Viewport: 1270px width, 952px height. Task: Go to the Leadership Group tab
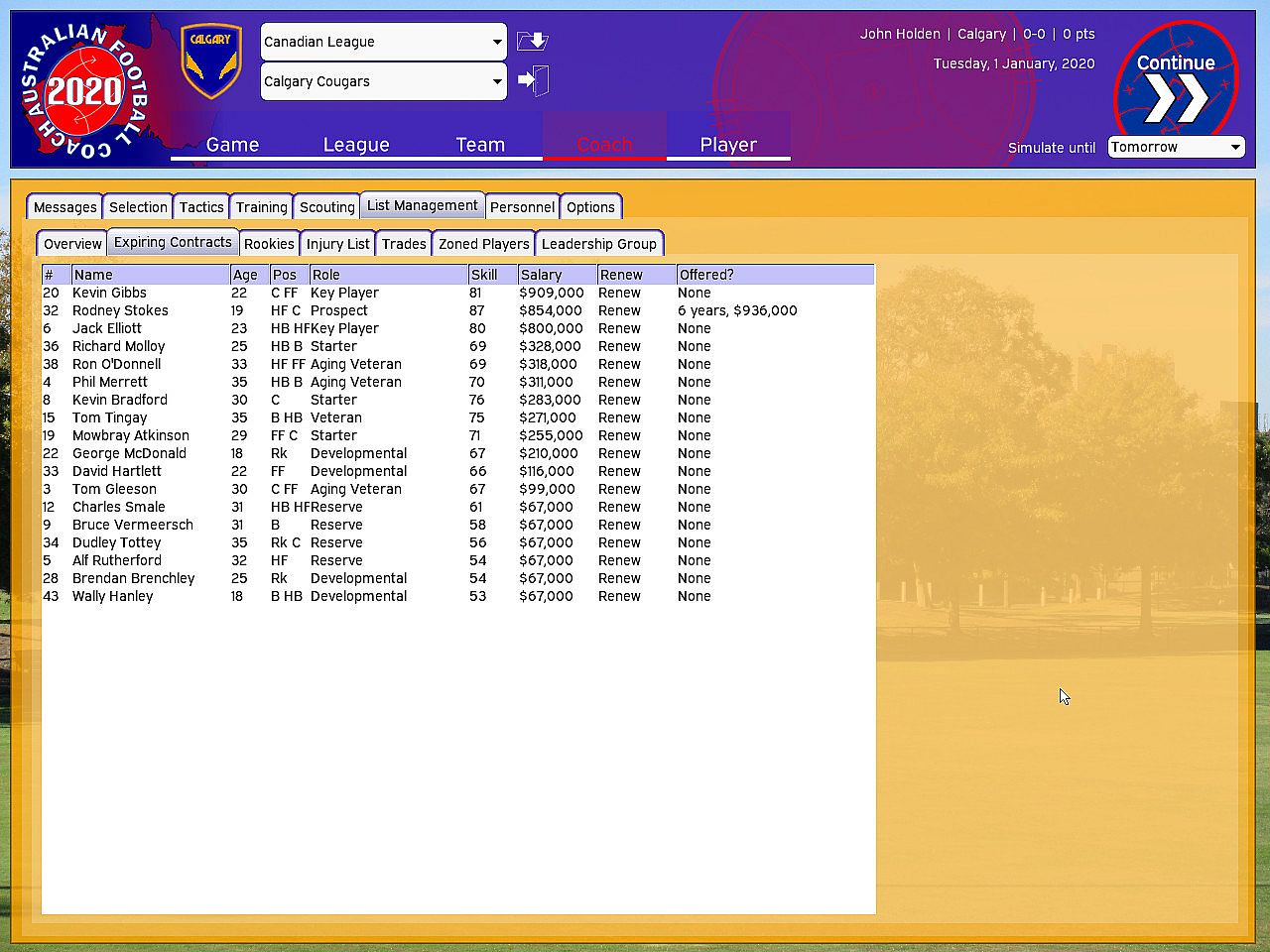598,244
